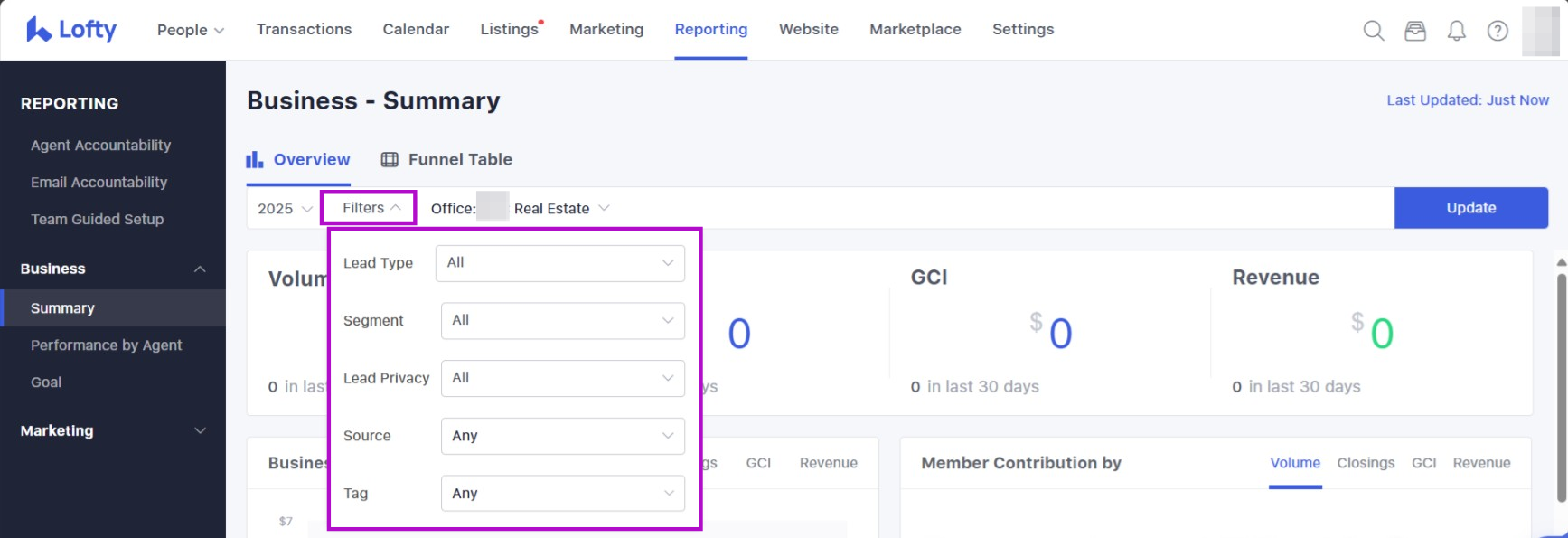
Task: Open the 2025 year selector
Action: coord(284,209)
